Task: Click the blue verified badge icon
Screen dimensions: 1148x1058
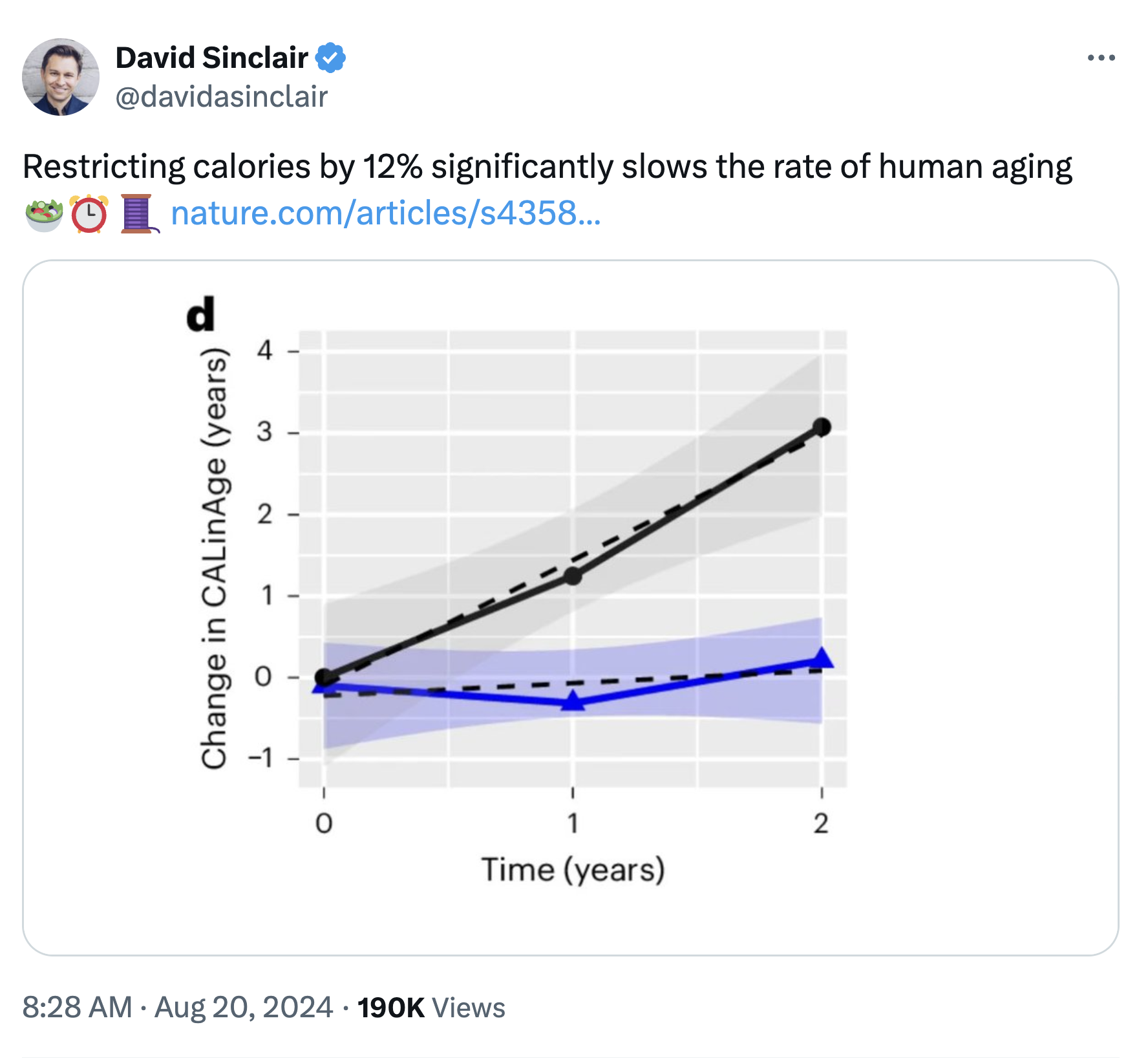Action: coord(330,58)
